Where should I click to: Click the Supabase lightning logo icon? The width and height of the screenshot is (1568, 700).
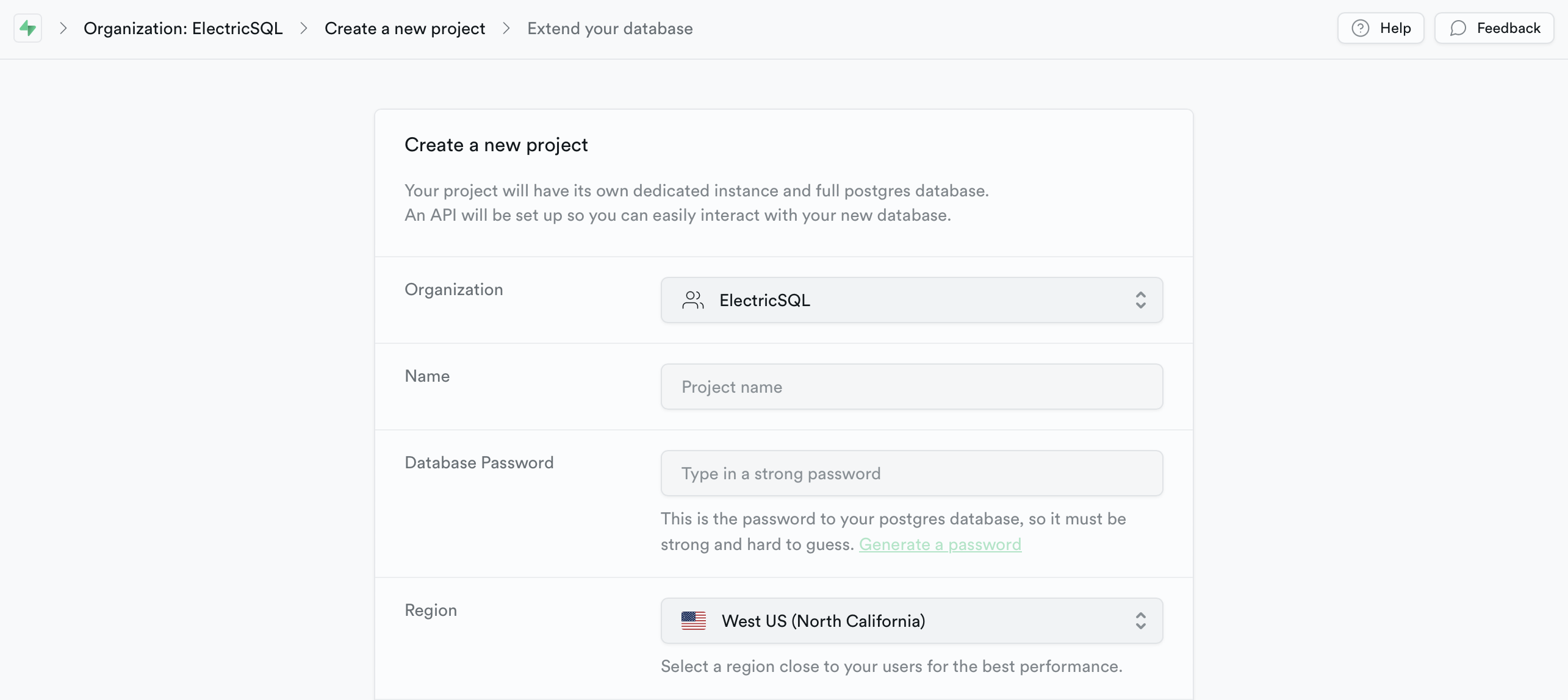coord(27,28)
